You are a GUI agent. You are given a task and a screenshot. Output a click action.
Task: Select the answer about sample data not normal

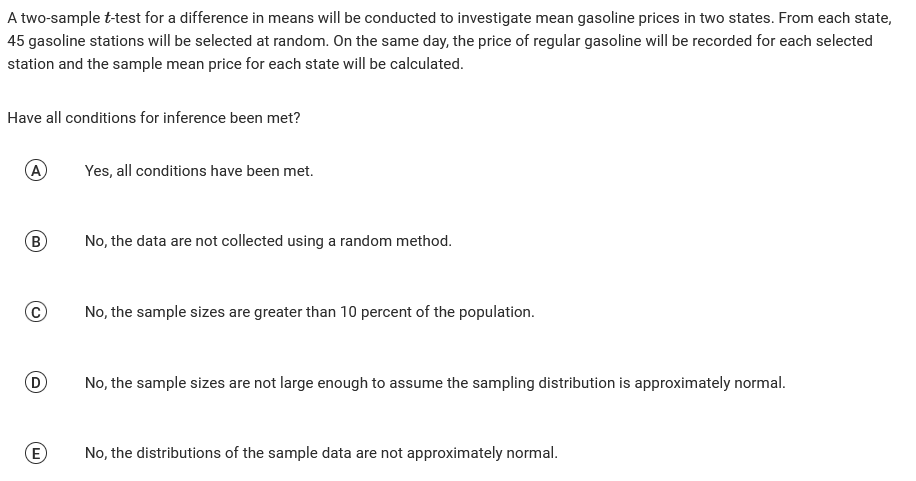coord(321,453)
